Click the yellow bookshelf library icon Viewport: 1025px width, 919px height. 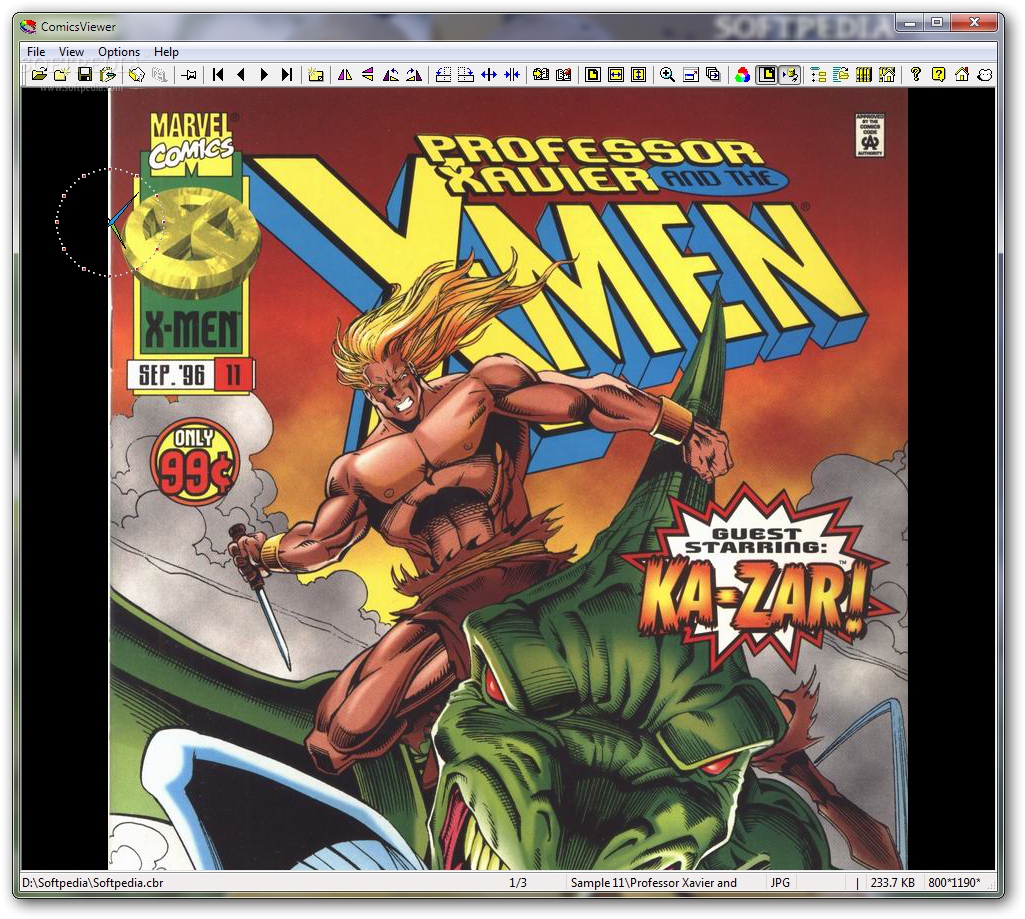coord(864,75)
